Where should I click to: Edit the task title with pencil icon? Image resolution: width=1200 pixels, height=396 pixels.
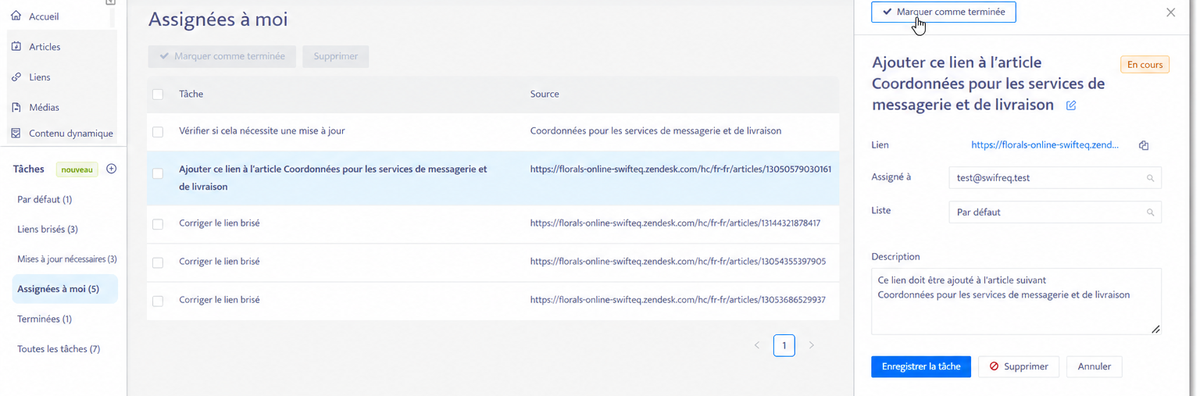click(1071, 105)
